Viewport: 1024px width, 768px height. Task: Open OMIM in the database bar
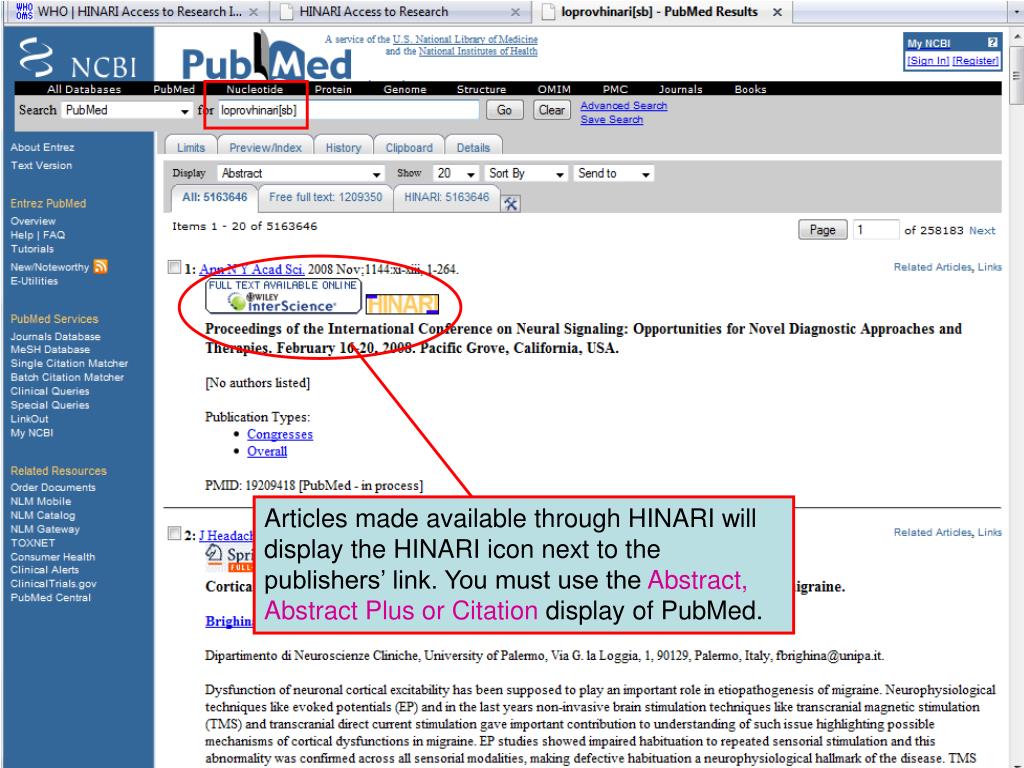554,89
